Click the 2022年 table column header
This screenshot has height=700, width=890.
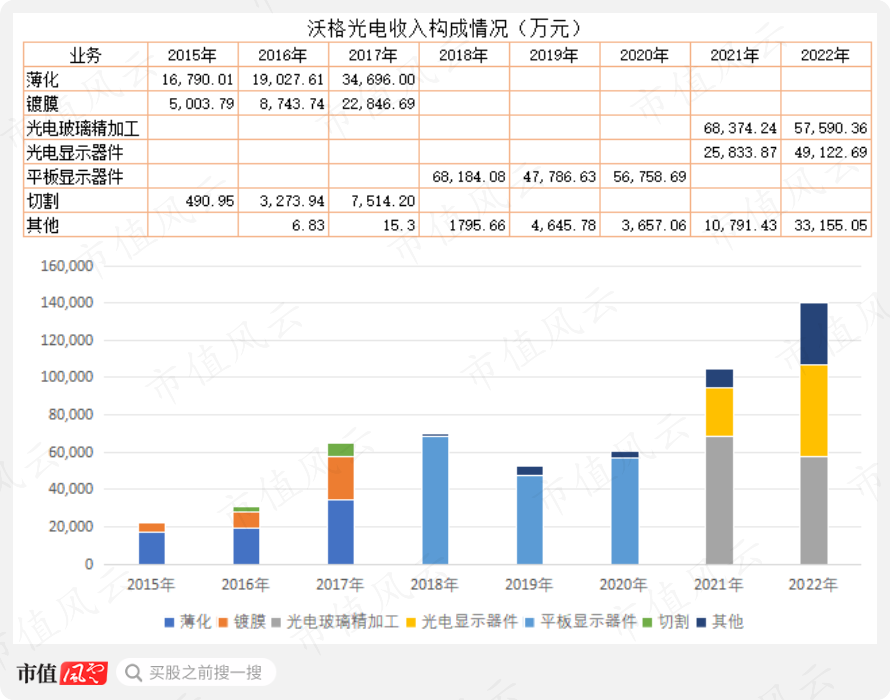826,55
